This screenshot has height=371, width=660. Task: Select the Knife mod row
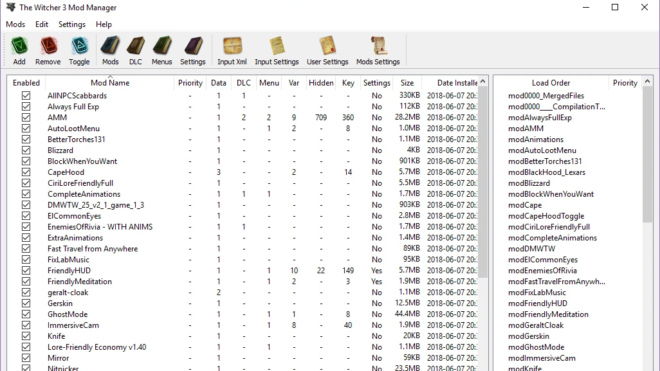coord(243,336)
